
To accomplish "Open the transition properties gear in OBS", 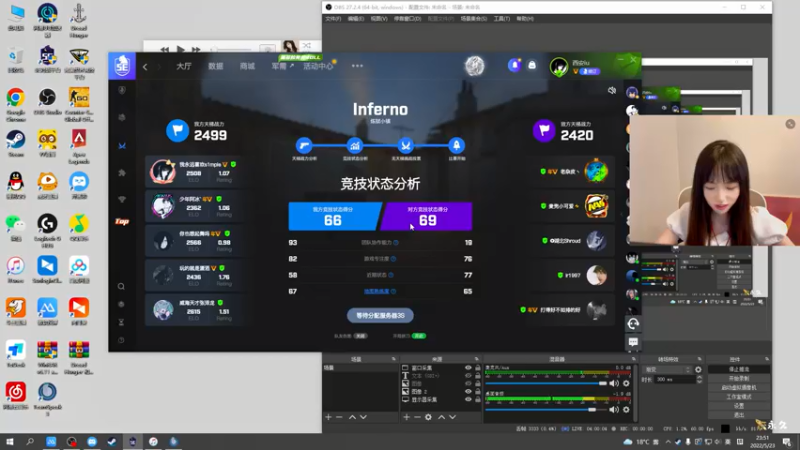I will click(x=698, y=369).
